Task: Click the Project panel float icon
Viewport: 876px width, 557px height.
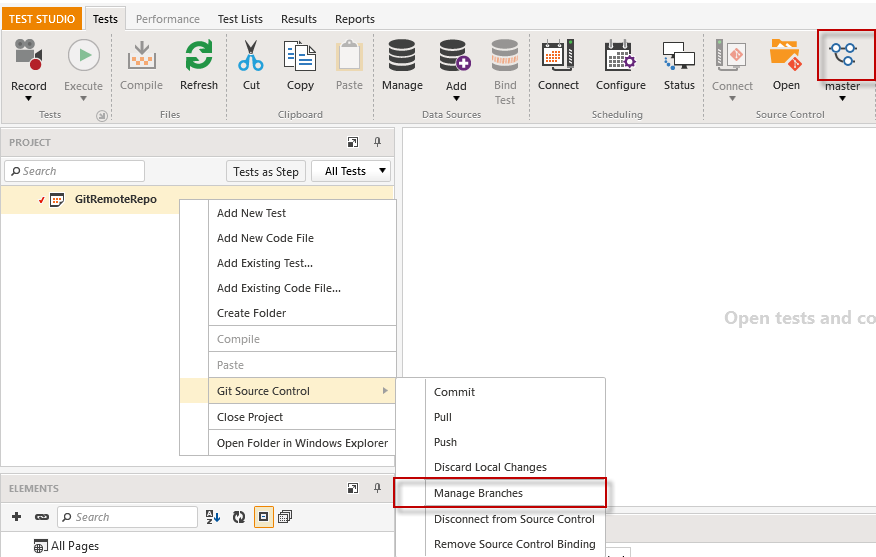Action: pyautogui.click(x=353, y=142)
